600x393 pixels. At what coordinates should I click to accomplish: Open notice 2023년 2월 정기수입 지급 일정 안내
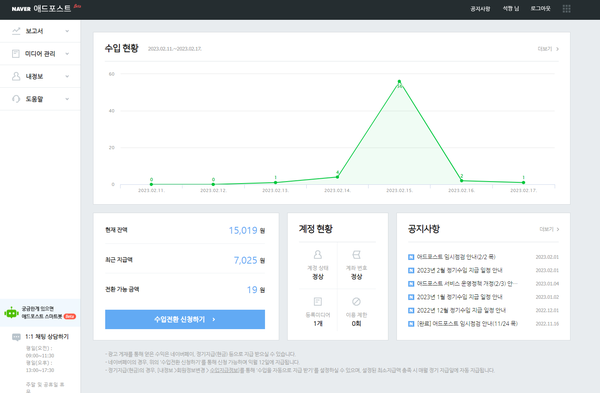point(459,270)
